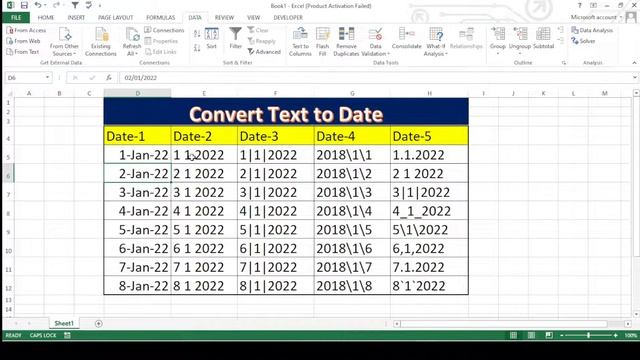640x360 pixels.
Task: Collapse the ribbon with the arrow
Action: coord(634,63)
